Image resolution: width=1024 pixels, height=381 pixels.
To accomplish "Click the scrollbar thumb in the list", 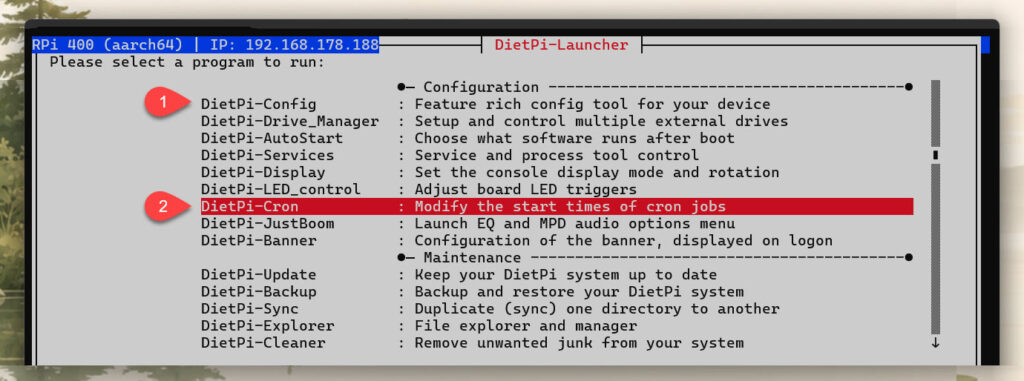I will click(x=936, y=156).
